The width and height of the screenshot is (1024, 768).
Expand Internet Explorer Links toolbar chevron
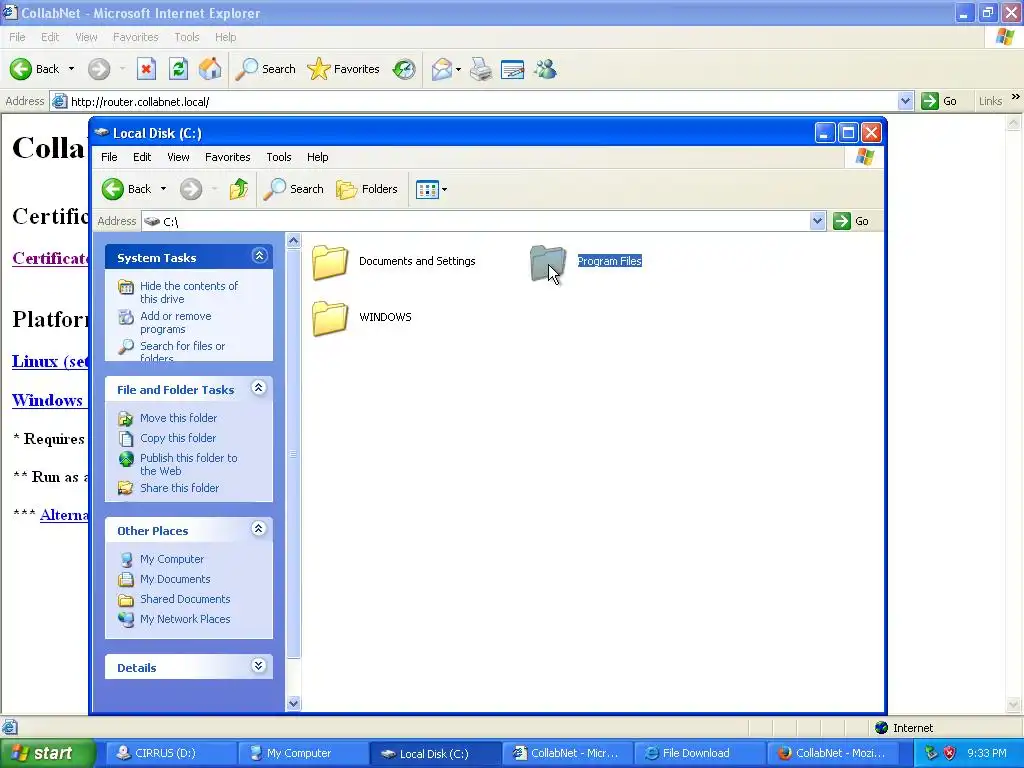coord(1016,97)
